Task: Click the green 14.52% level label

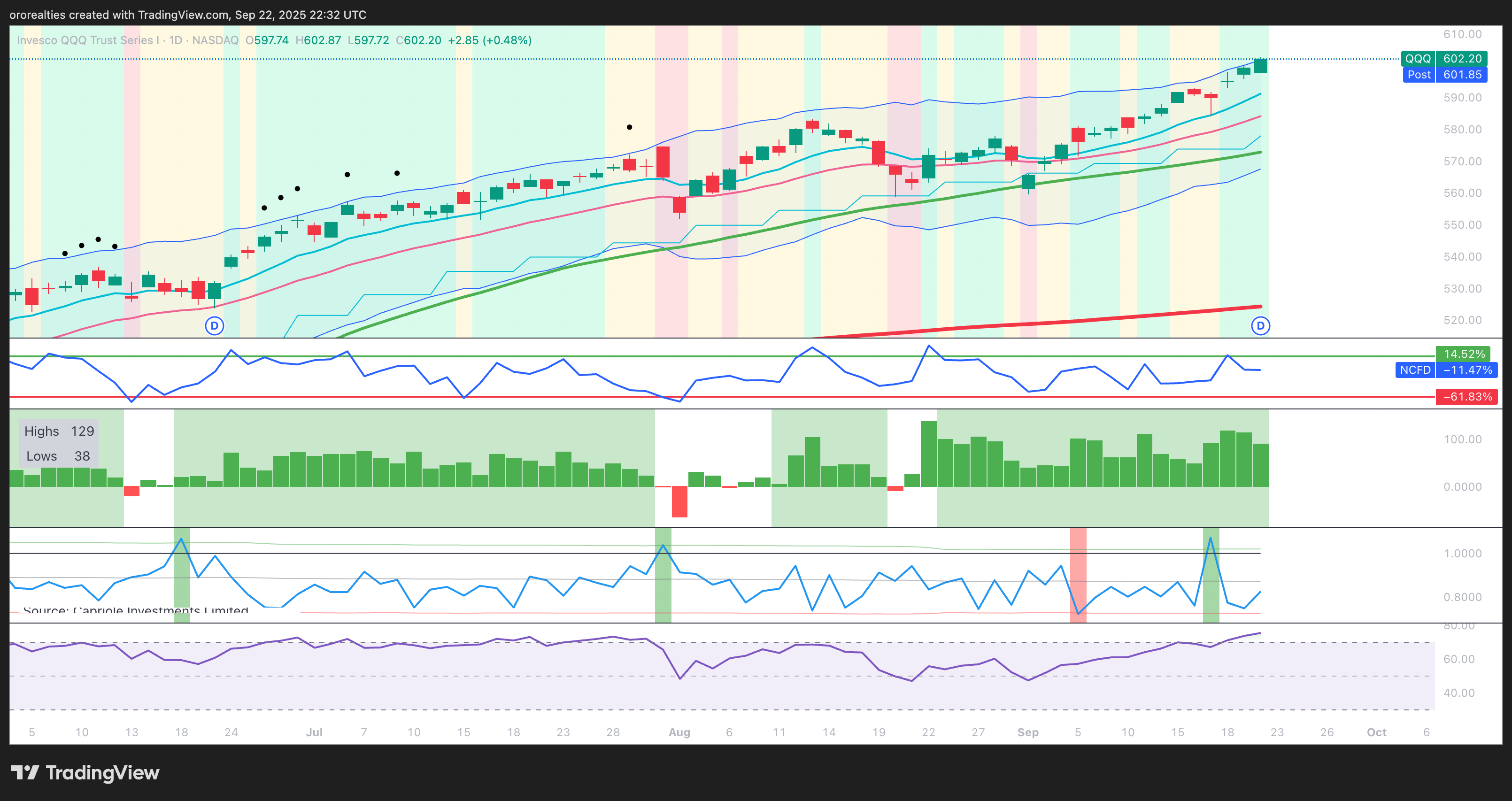Action: [x=1464, y=354]
